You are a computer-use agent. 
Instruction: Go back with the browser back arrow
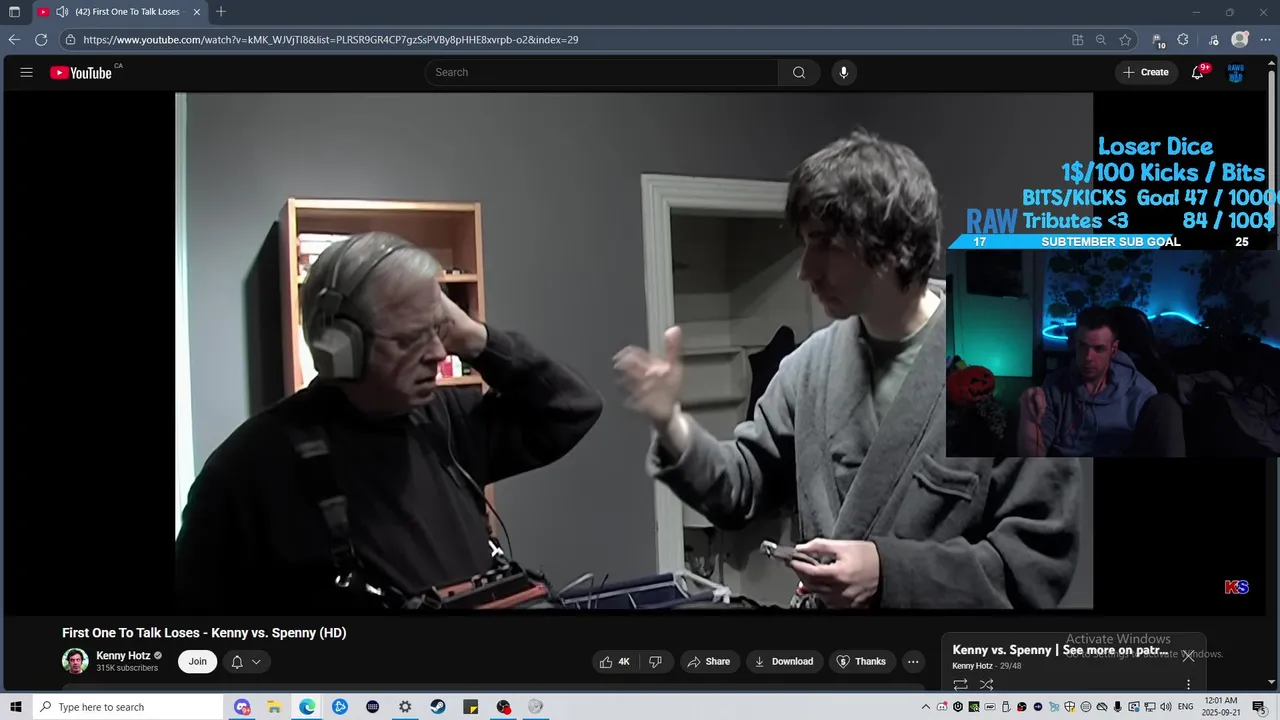pos(14,40)
